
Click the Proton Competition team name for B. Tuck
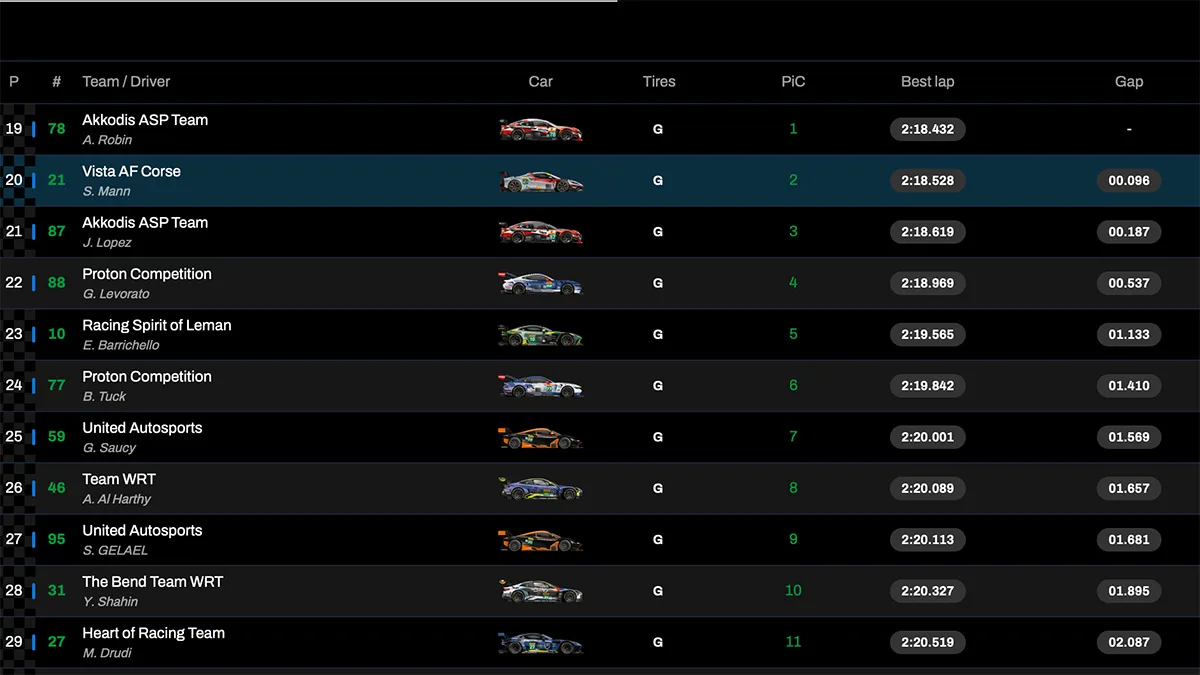point(147,377)
